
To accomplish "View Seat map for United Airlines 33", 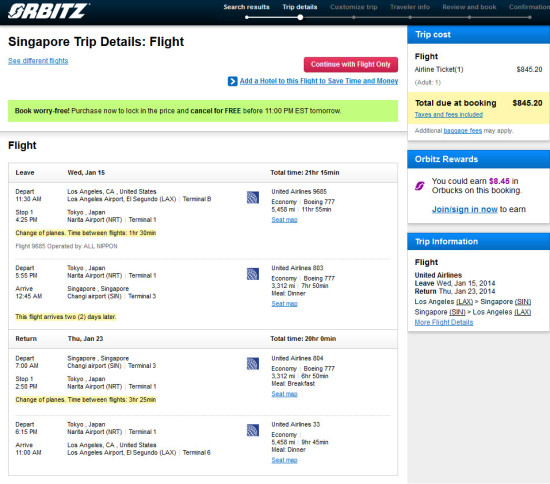I will 284,460.
